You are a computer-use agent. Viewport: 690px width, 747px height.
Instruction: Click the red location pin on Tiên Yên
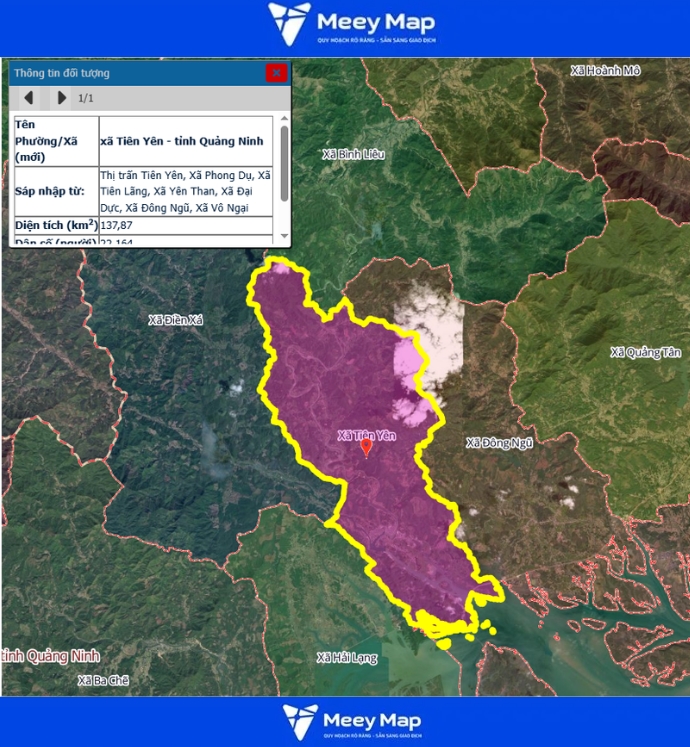(366, 448)
